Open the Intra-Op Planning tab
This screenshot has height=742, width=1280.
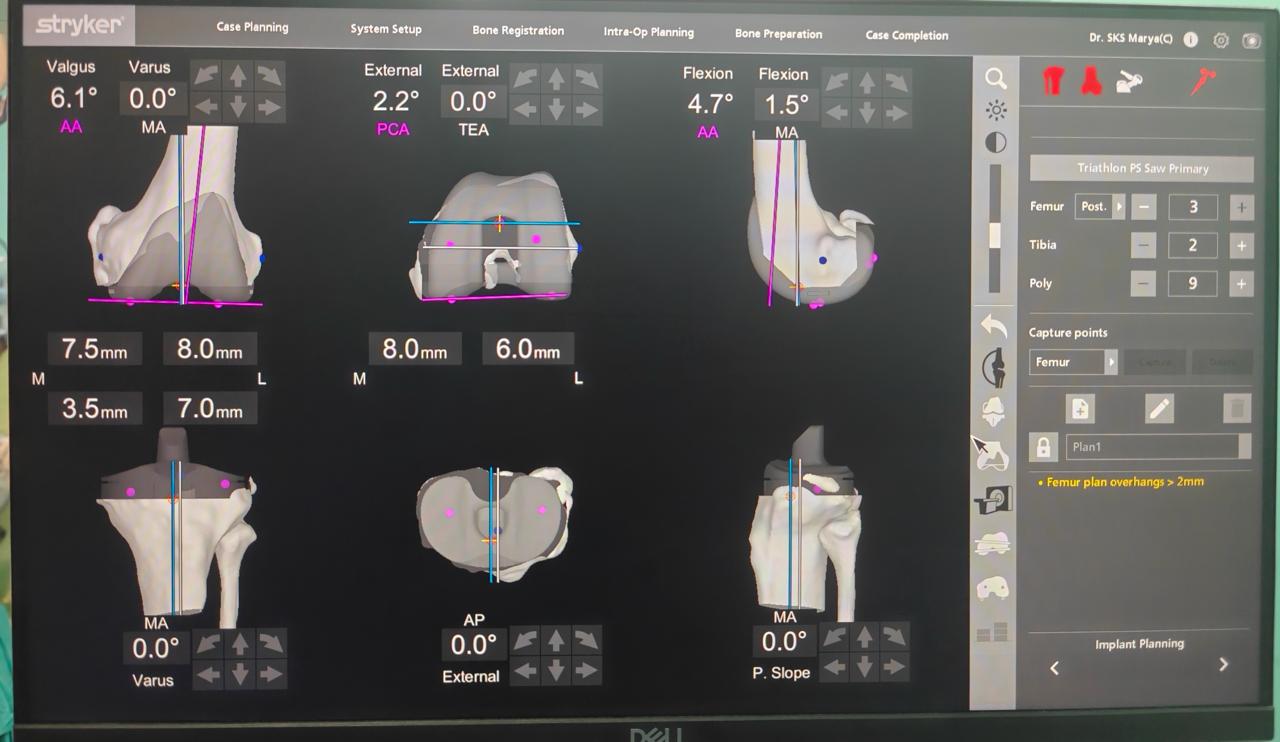coord(648,32)
